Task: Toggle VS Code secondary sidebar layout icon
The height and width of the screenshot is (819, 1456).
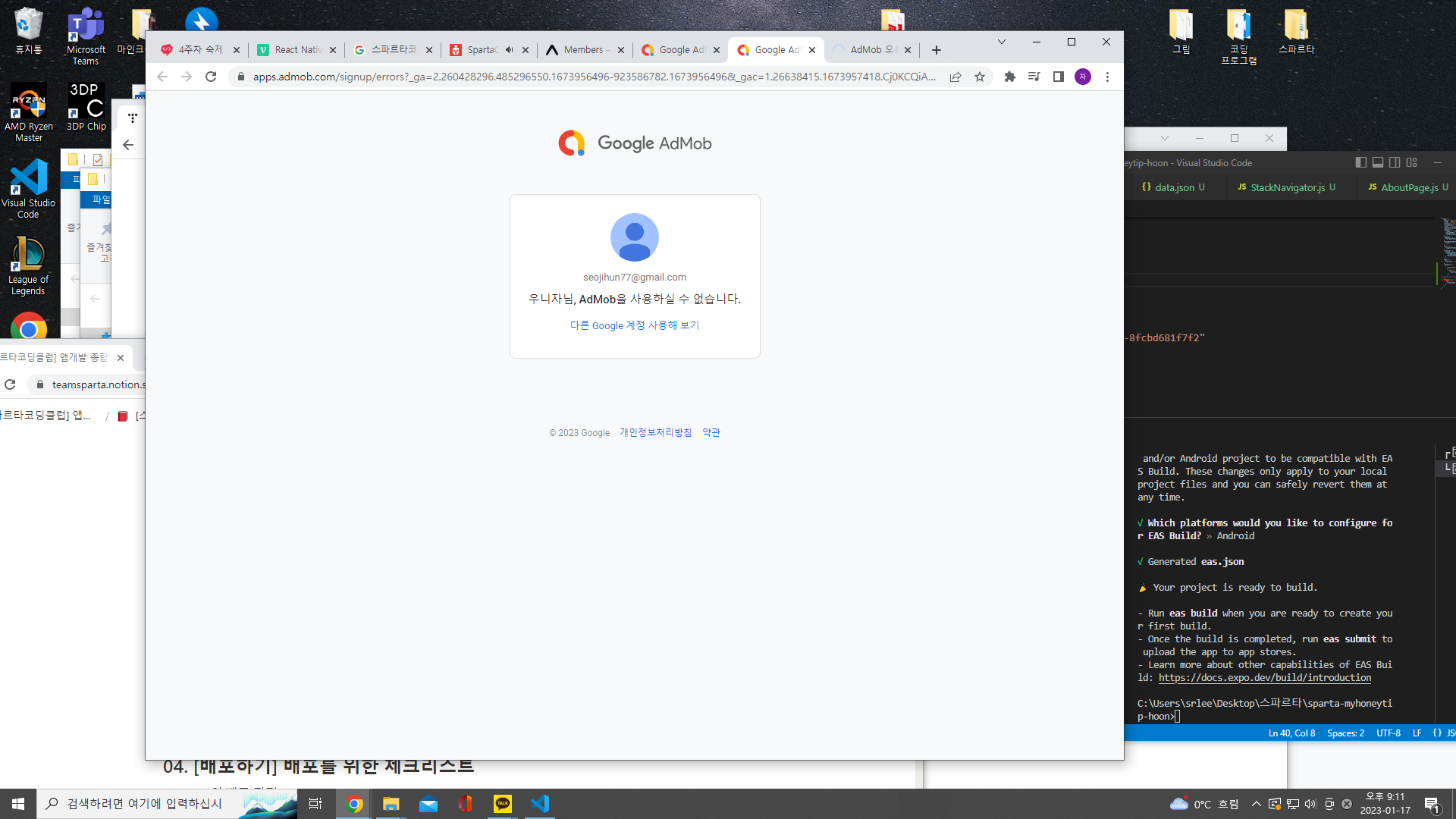Action: pyautogui.click(x=1395, y=162)
